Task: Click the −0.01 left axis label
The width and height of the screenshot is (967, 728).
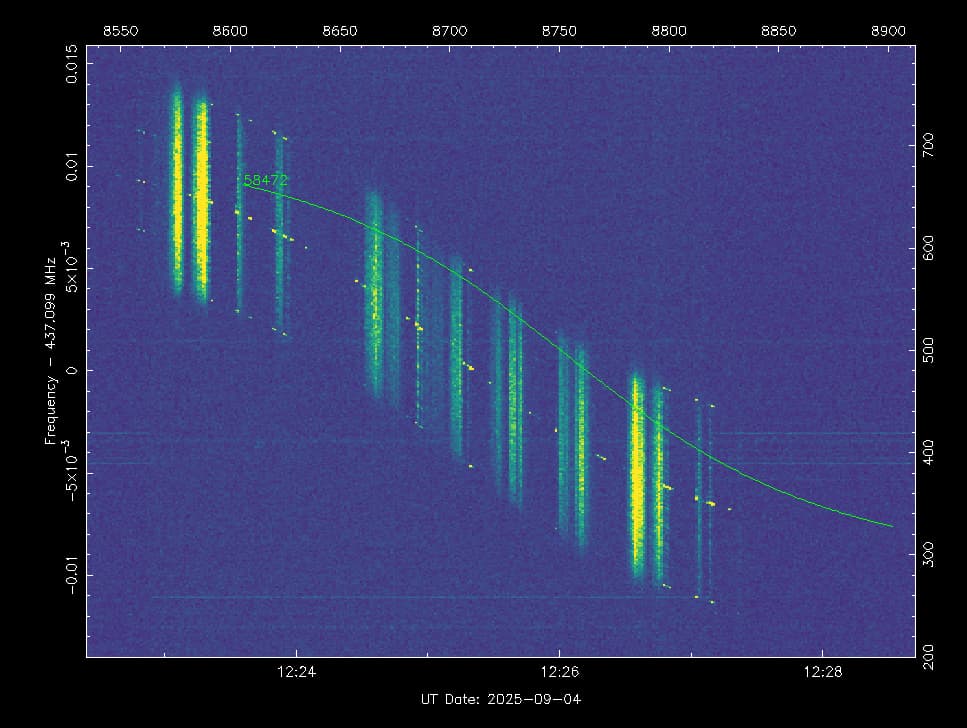Action: (x=74, y=574)
